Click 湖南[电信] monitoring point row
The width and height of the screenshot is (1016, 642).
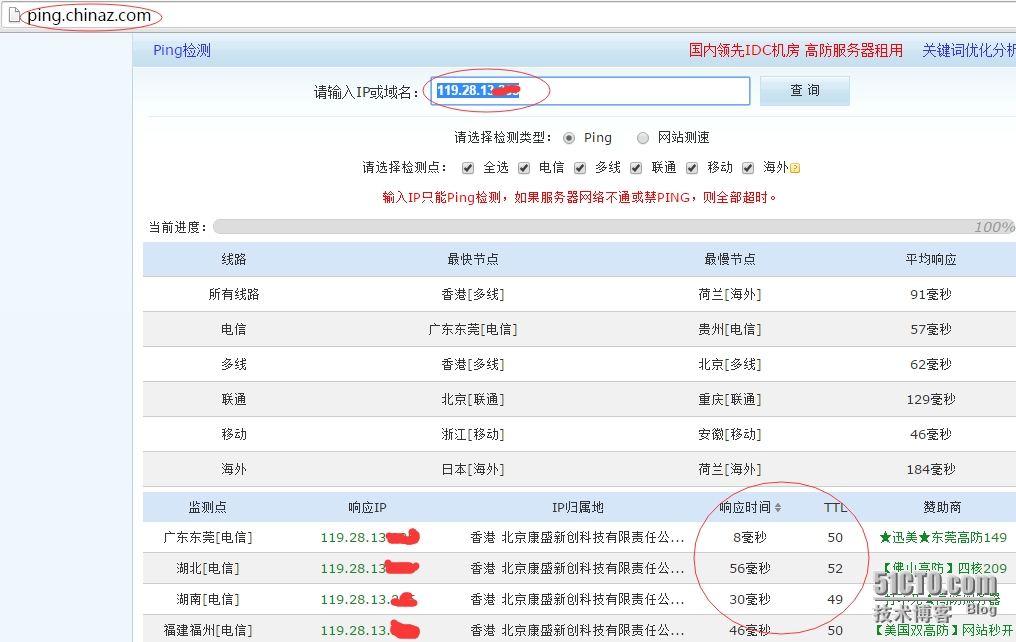tap(208, 599)
